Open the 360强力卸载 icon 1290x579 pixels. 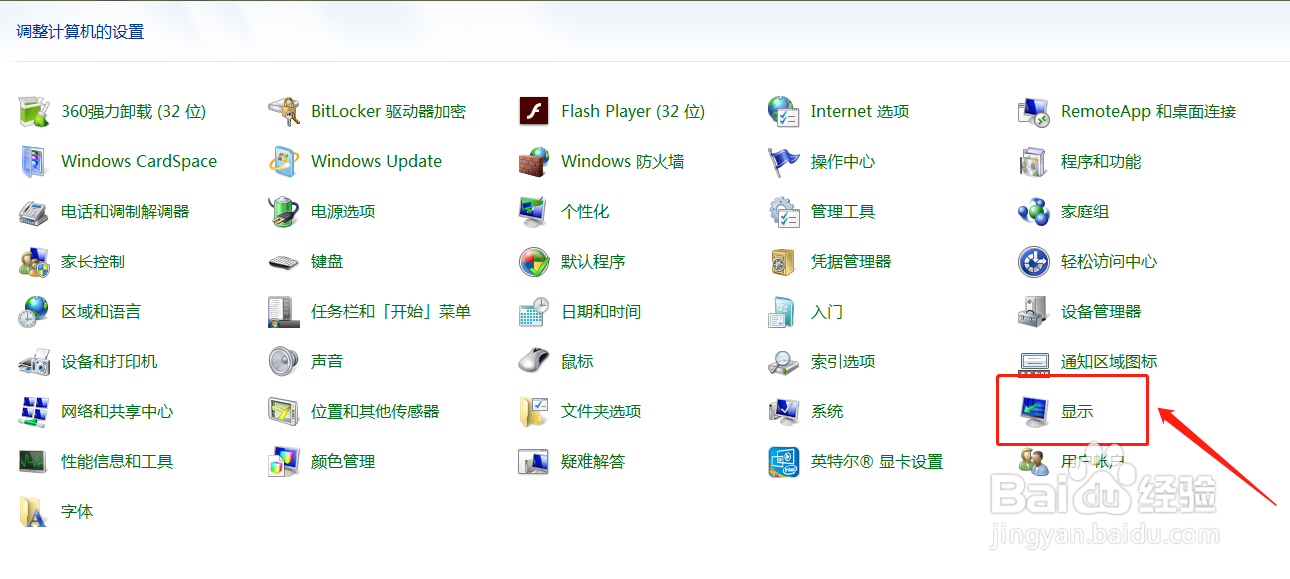coord(34,112)
